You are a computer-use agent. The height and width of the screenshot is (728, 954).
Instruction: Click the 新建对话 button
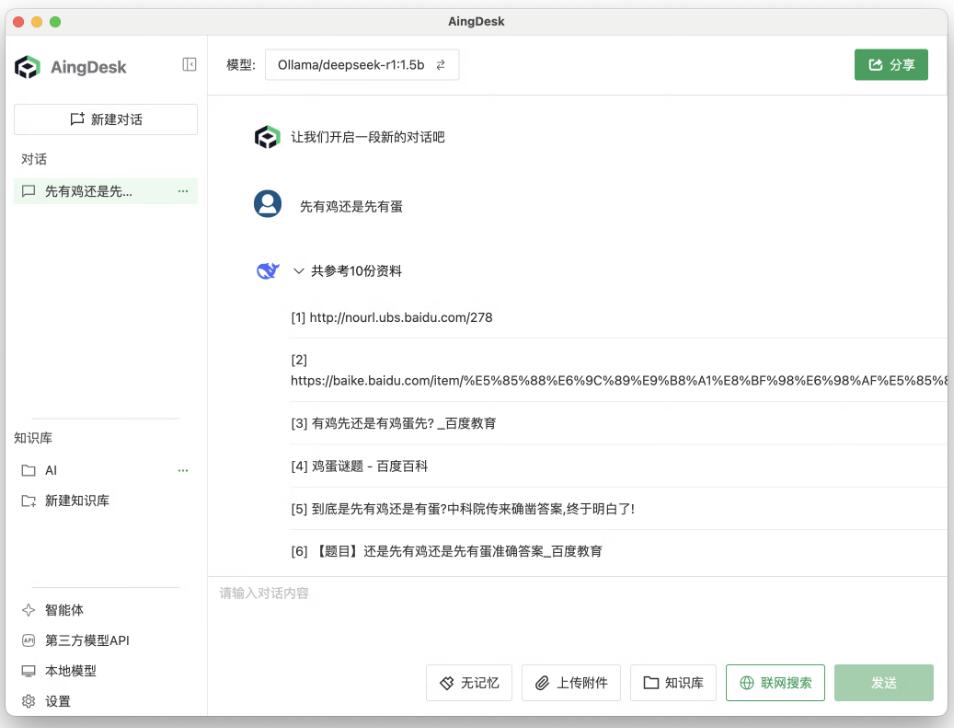(x=106, y=119)
